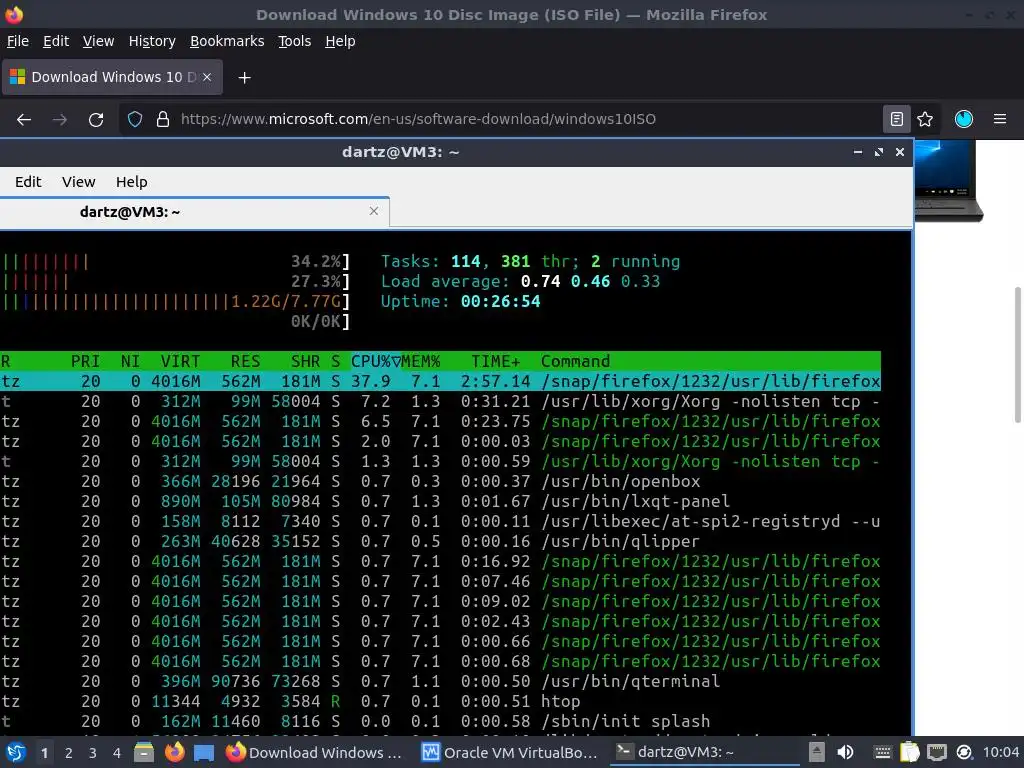1024x768 pixels.
Task: Switch to dartz@VM3 terminal taskbar entry
Action: tap(705, 752)
